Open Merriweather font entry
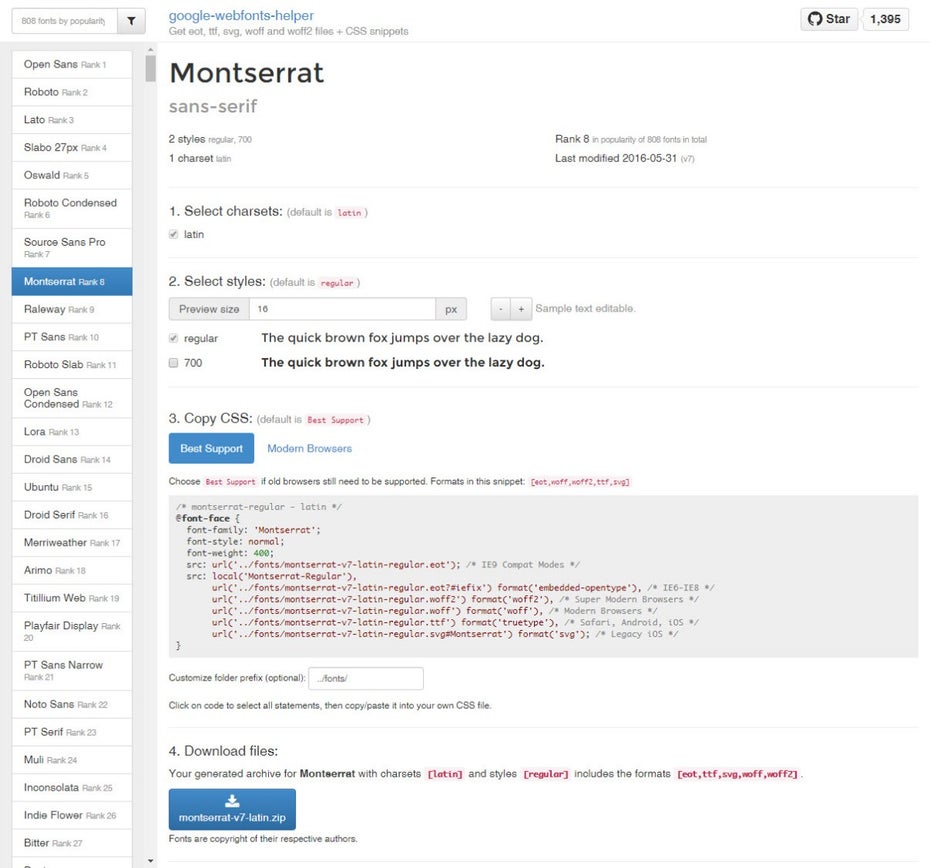930x868 pixels. tap(72, 542)
